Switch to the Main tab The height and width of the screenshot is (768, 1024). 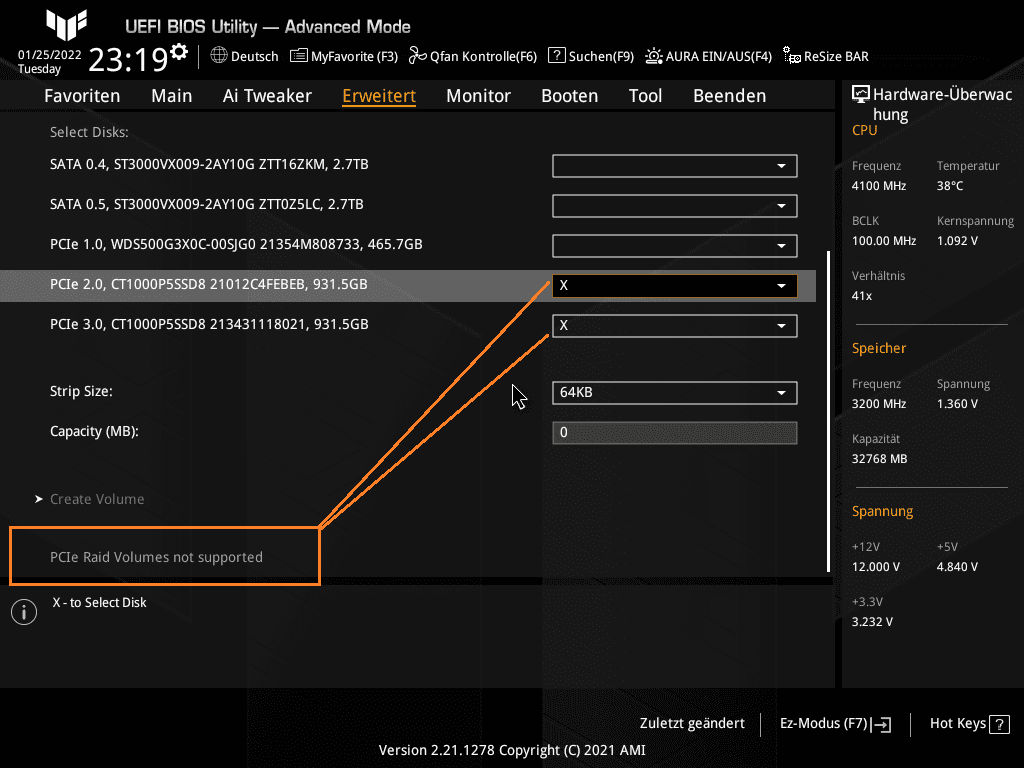(x=172, y=95)
